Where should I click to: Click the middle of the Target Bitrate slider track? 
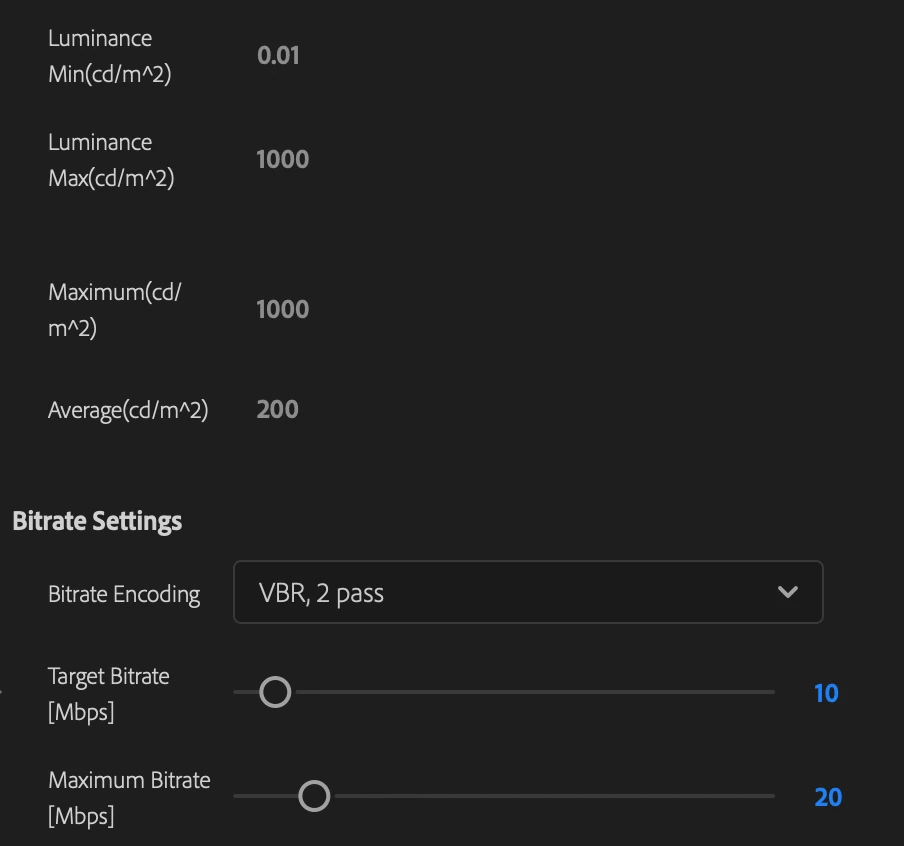[x=504, y=692]
